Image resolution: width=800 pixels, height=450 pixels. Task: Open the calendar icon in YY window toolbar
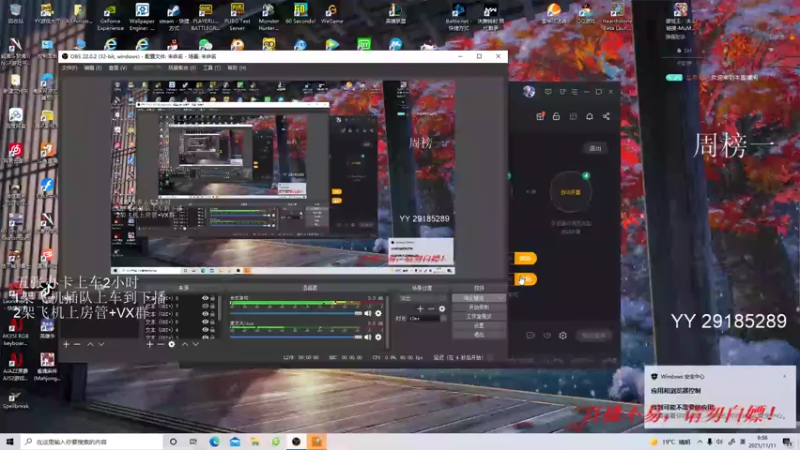573,116
